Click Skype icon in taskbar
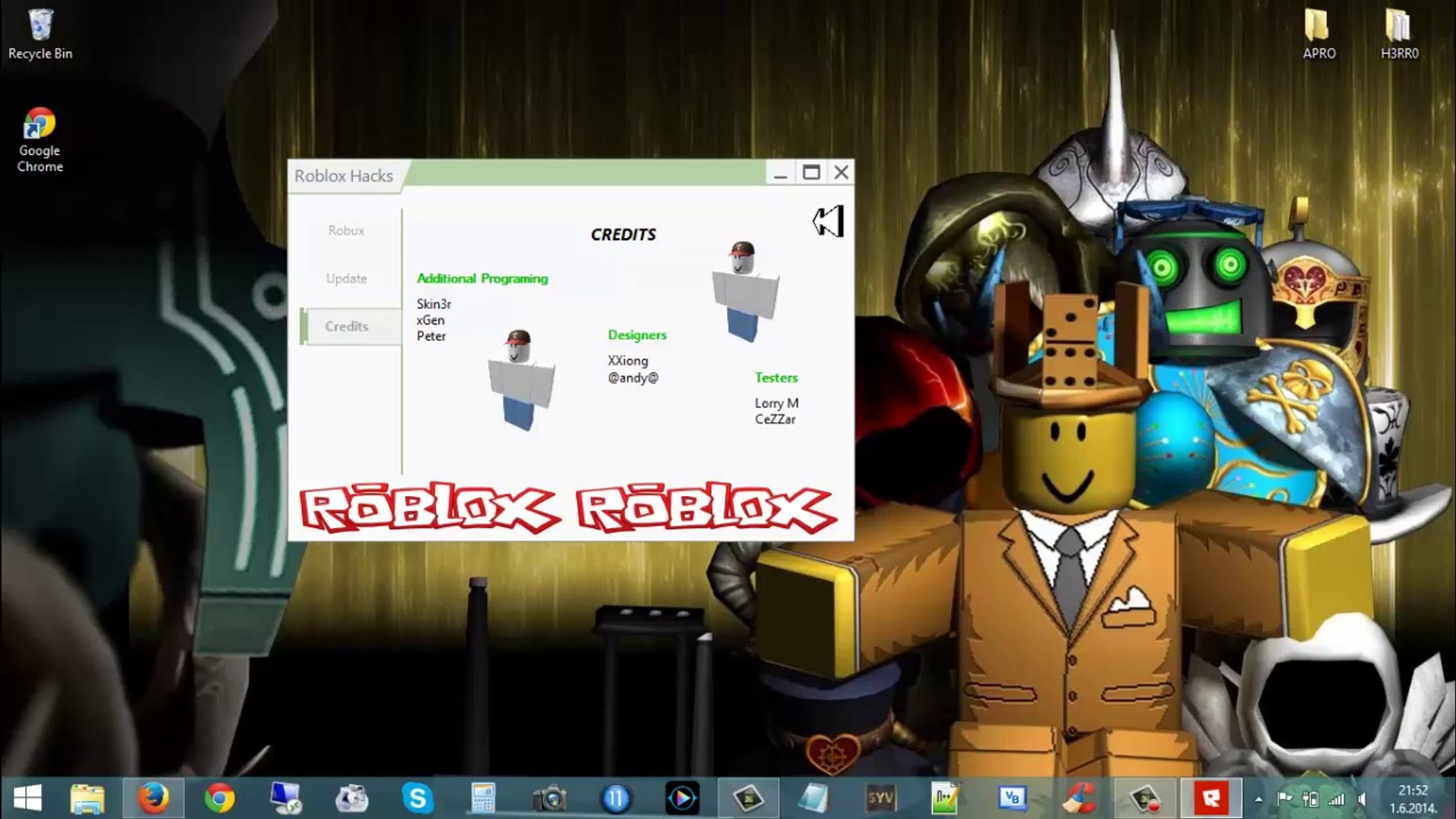The width and height of the screenshot is (1456, 819). 416,797
